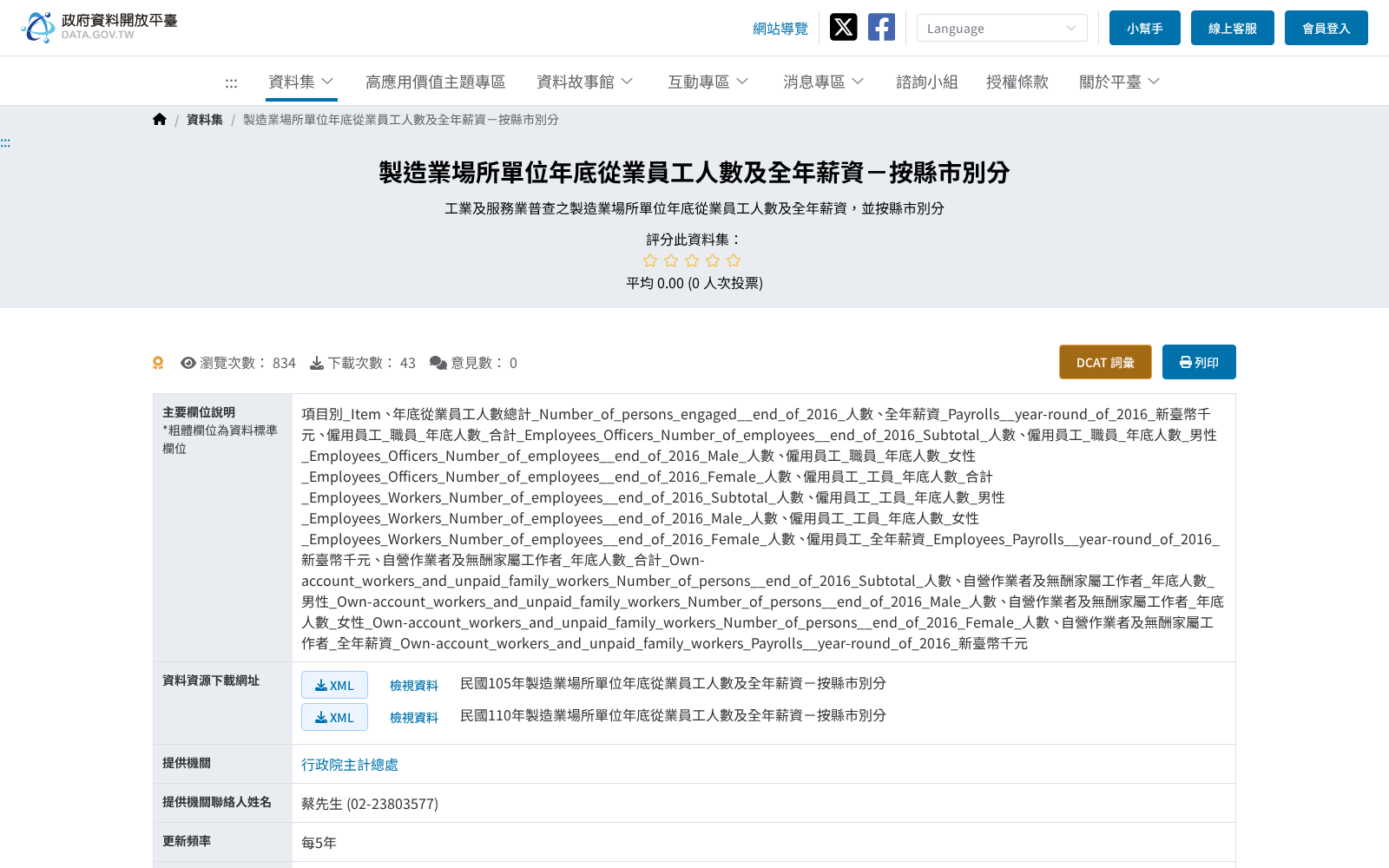Expand the 資料故事館 menu

point(585,82)
